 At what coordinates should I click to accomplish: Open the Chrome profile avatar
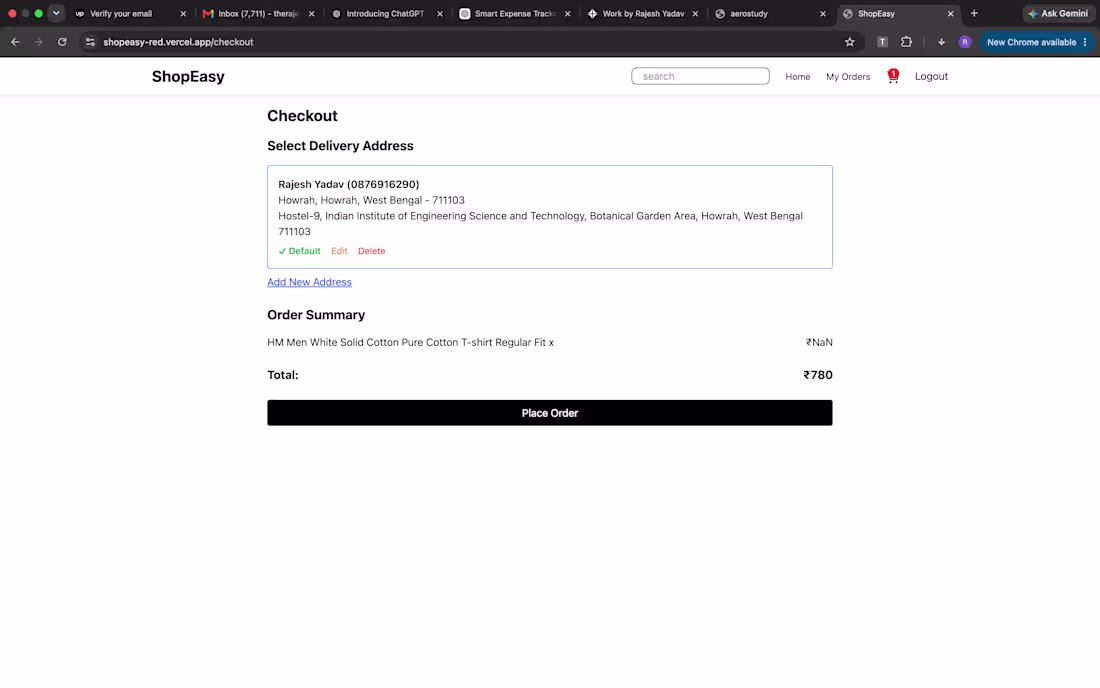(965, 42)
